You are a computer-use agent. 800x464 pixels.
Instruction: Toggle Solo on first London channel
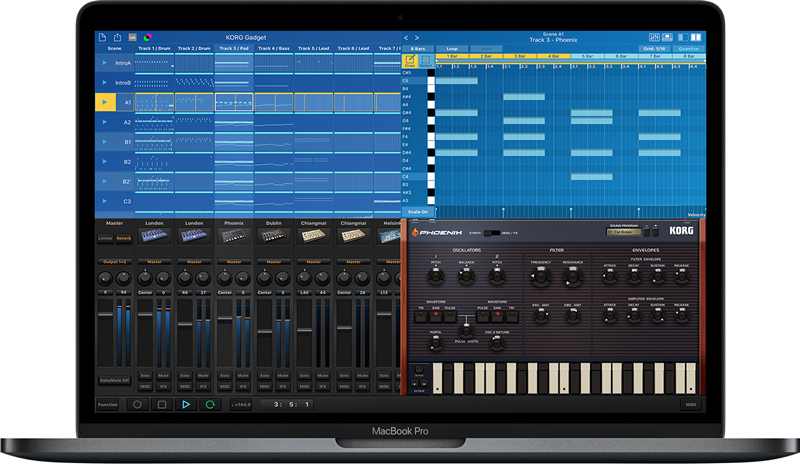[x=145, y=375]
